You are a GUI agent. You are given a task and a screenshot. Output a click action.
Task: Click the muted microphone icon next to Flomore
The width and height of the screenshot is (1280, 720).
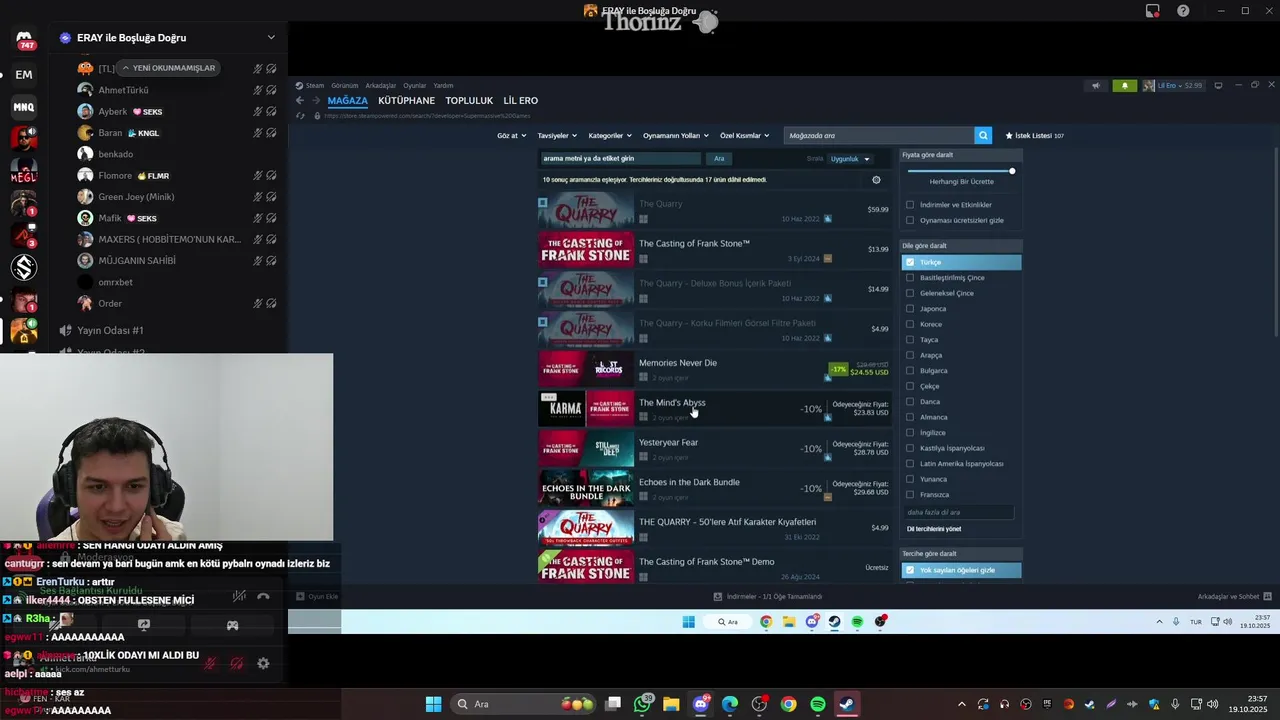coord(258,176)
